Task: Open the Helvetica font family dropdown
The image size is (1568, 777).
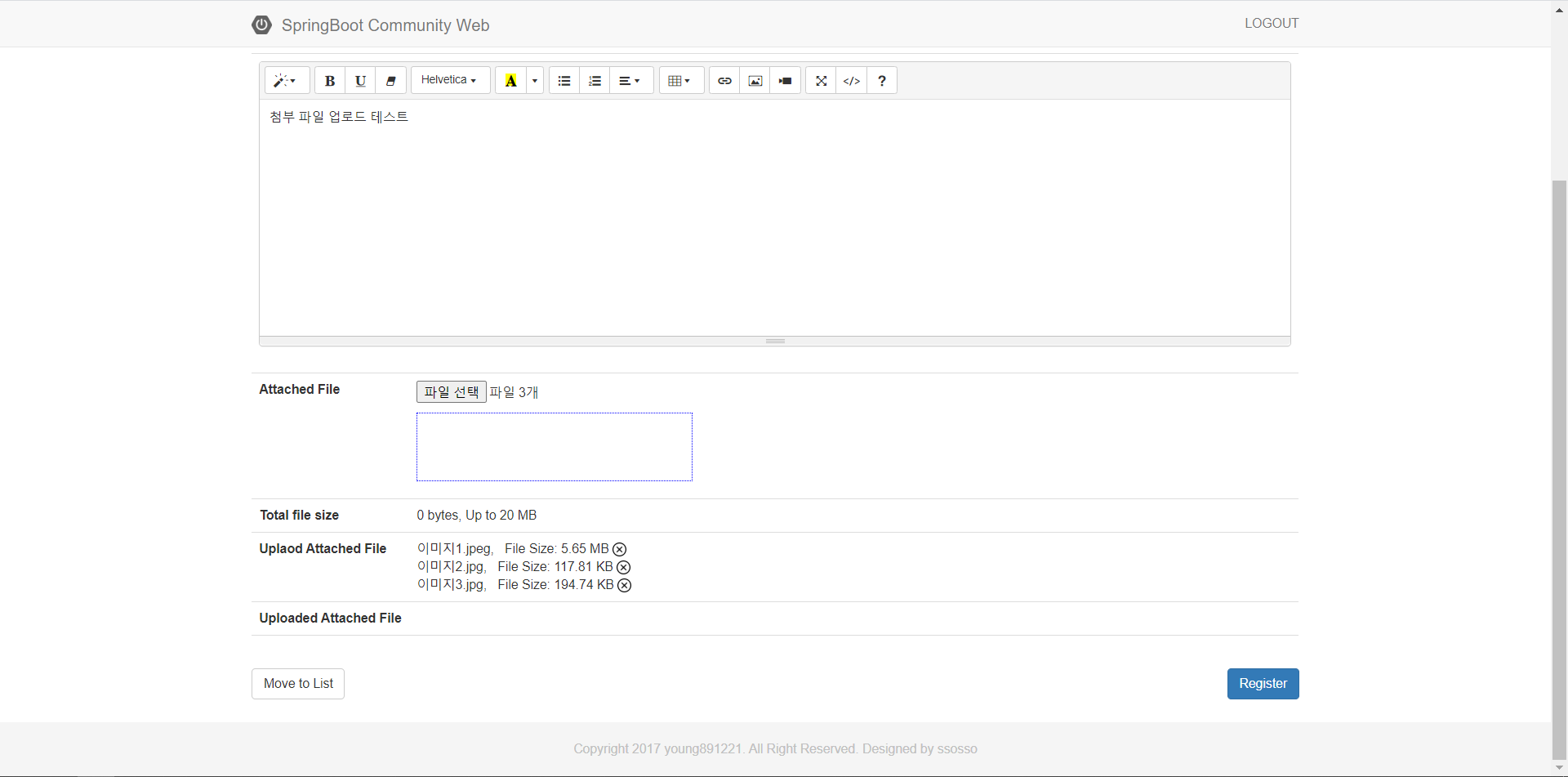Action: tap(449, 80)
